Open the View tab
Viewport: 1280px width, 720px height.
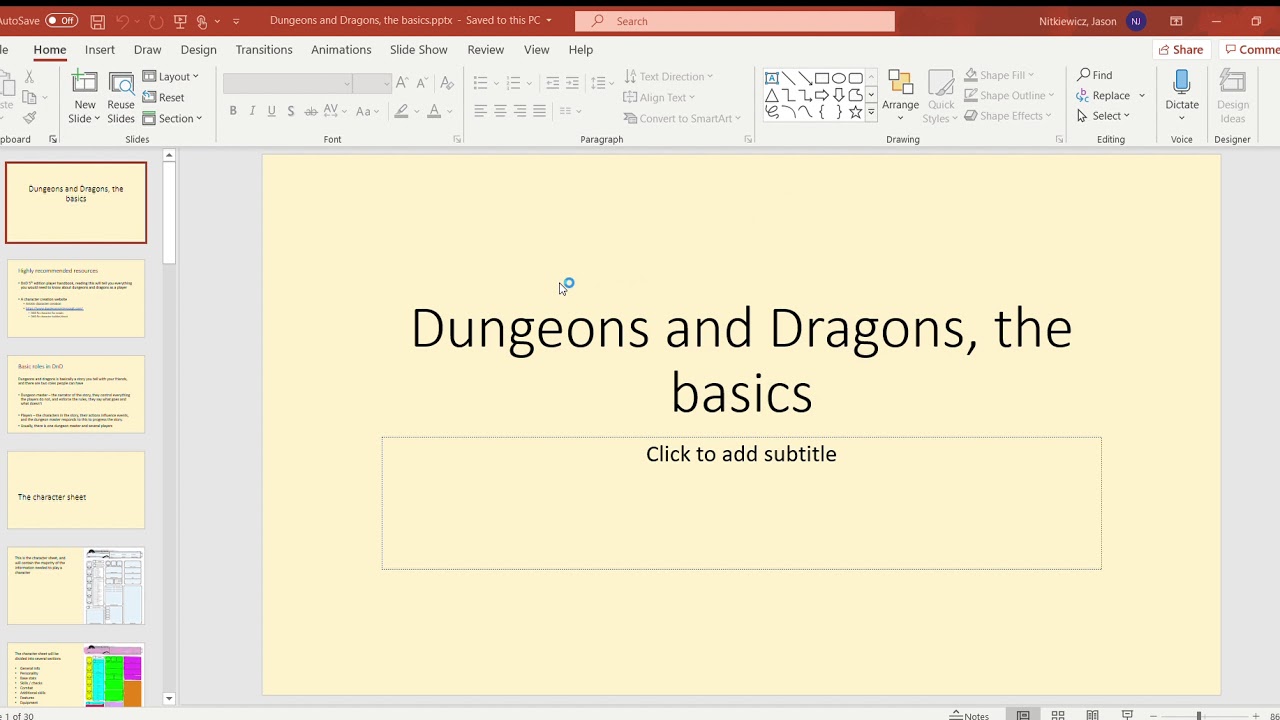(x=536, y=49)
